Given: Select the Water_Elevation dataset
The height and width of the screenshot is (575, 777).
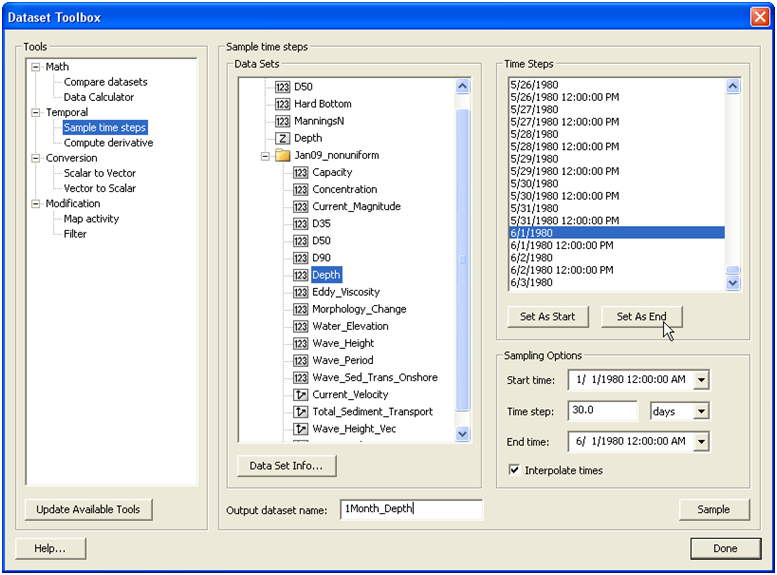Looking at the screenshot, I should 350,326.
